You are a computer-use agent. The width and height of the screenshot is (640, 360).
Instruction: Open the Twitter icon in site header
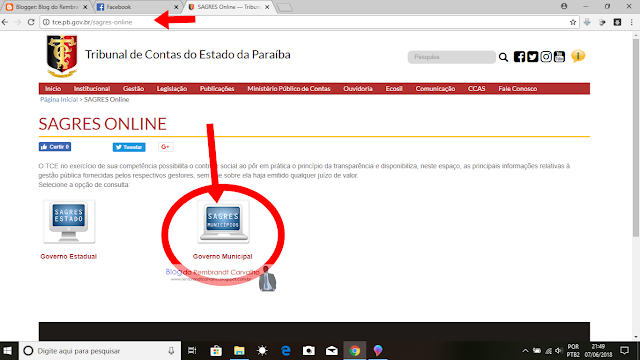point(533,57)
